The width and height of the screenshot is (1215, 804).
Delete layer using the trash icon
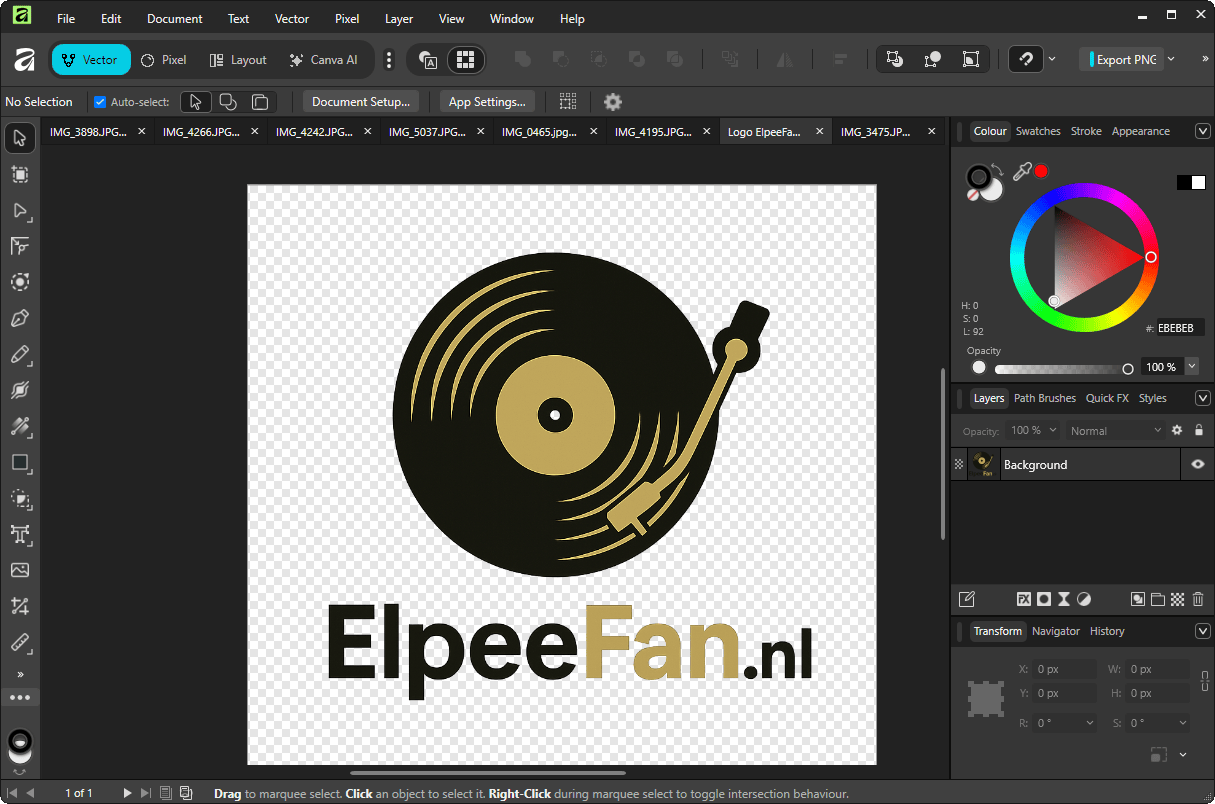point(1198,599)
